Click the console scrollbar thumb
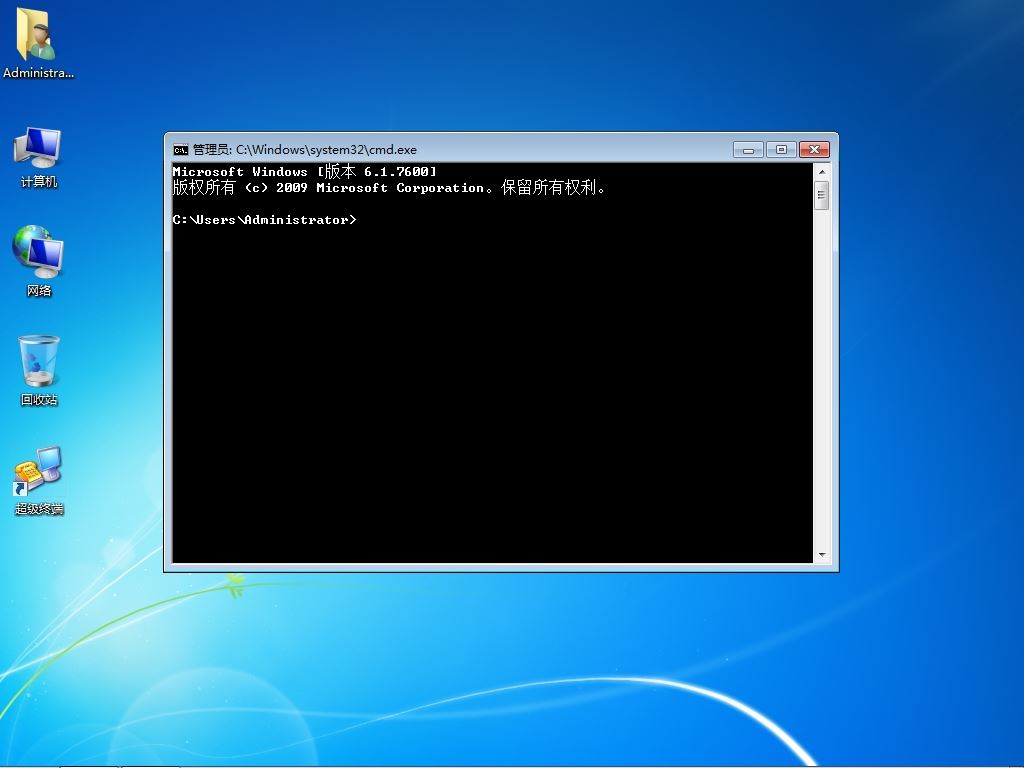 click(822, 195)
